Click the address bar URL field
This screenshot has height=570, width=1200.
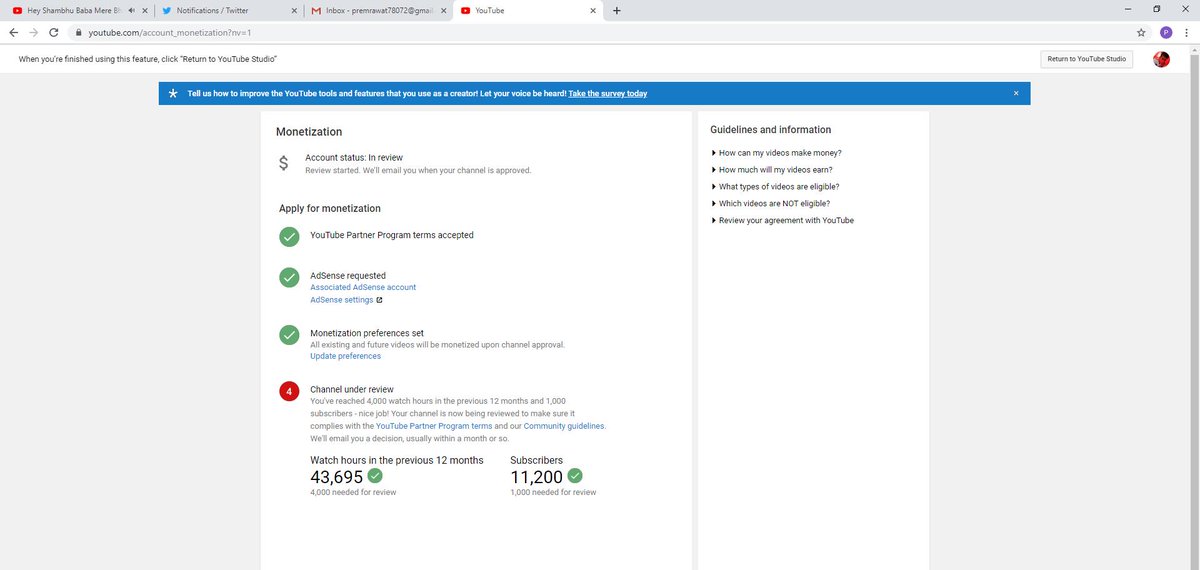[x=600, y=32]
